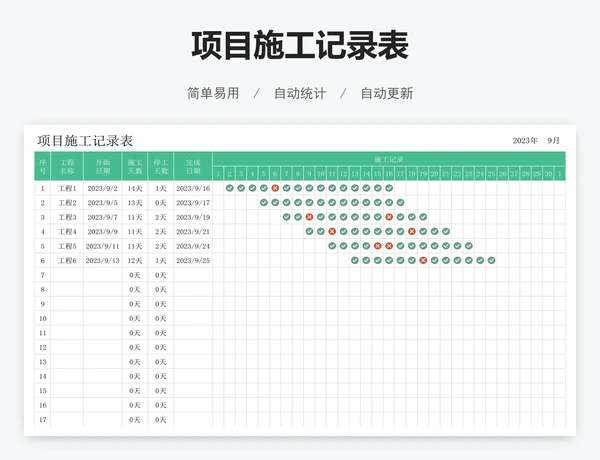Select the red cross on day 15 for 工程5
The height and width of the screenshot is (460, 600).
[377, 246]
